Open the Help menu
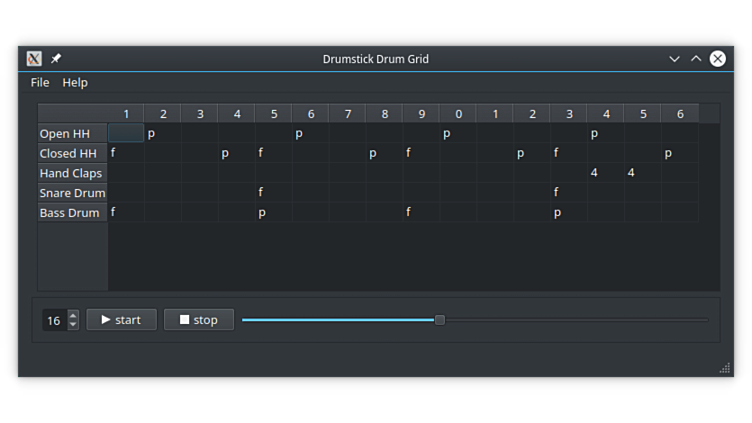The image size is (752, 423). tap(75, 83)
